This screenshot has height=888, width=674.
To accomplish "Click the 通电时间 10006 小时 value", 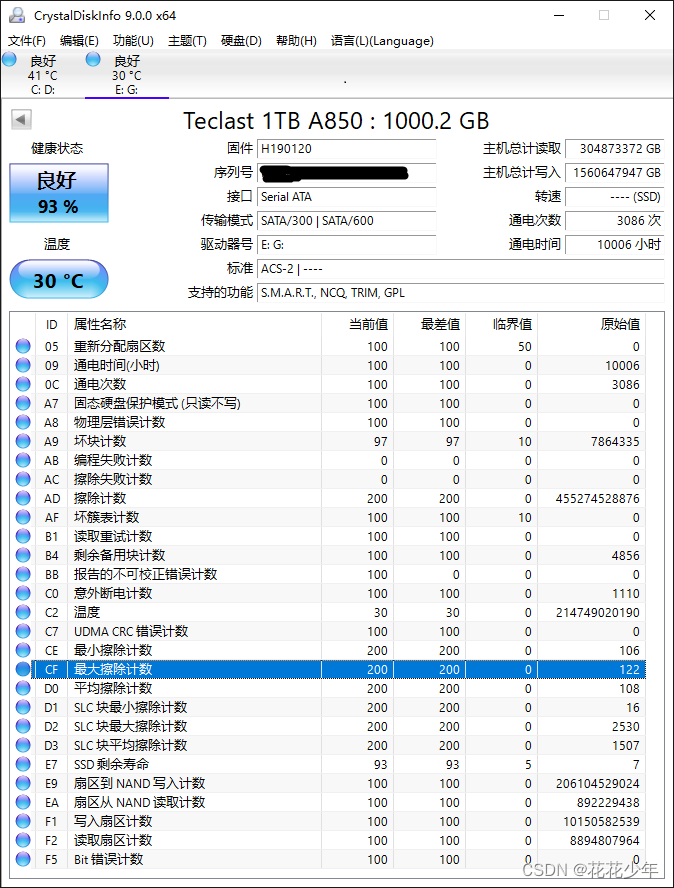I will pyautogui.click(x=615, y=245).
